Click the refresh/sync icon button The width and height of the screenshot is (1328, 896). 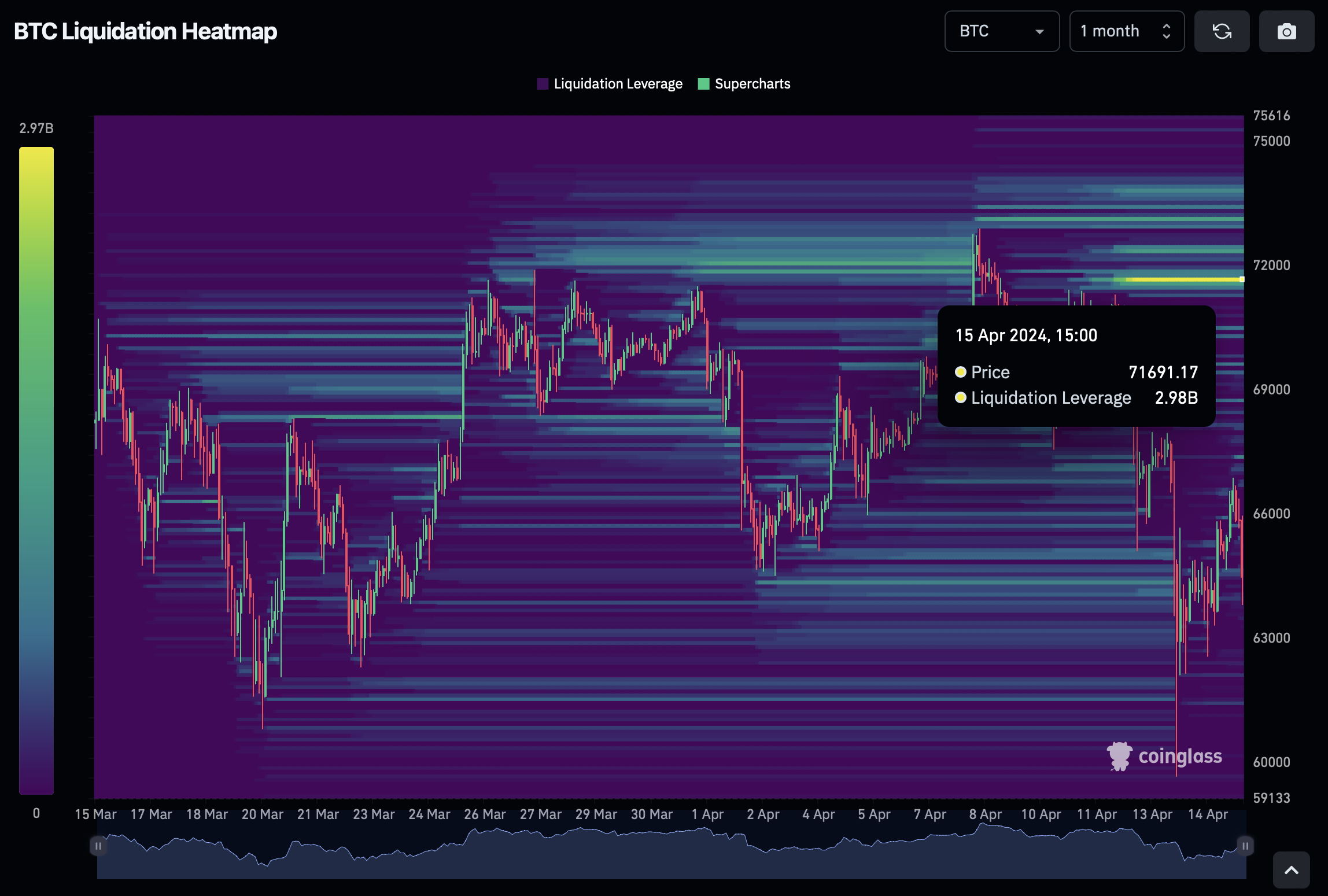(1222, 31)
